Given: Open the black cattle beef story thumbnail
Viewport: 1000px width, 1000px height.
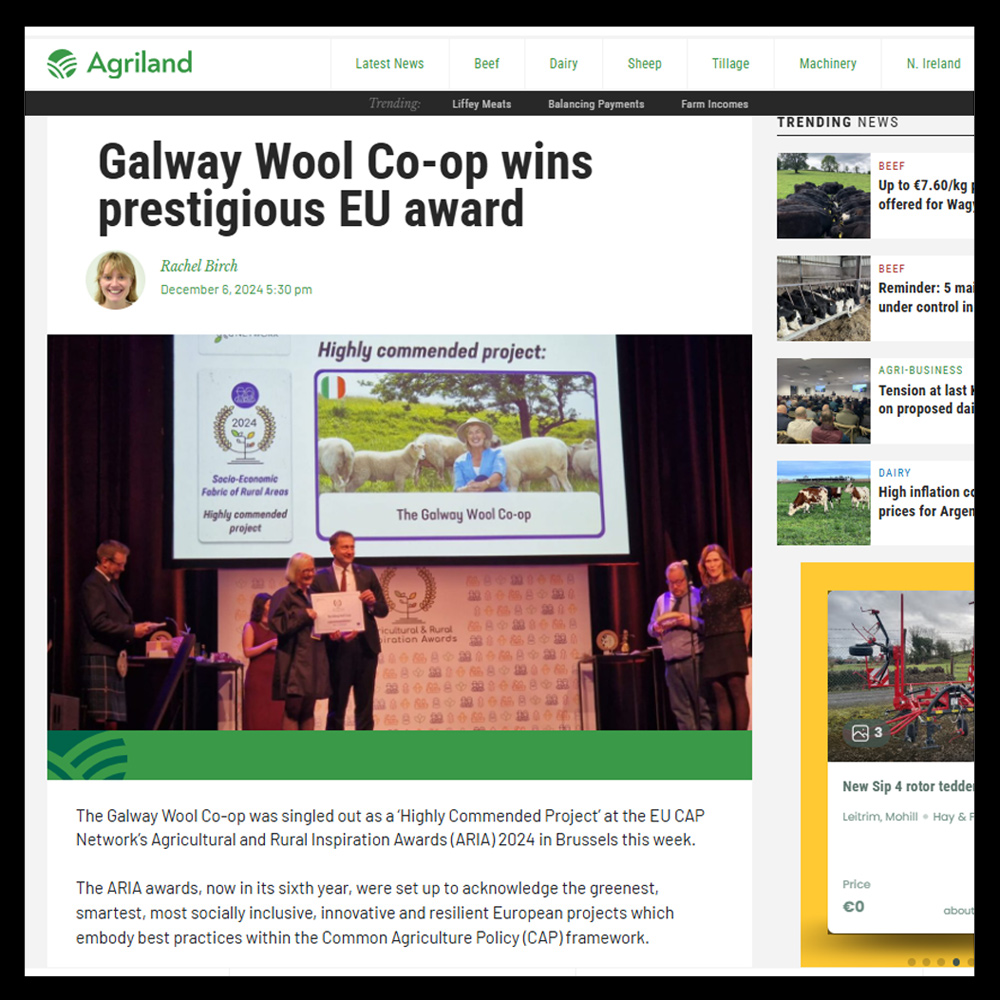Looking at the screenshot, I should (823, 195).
